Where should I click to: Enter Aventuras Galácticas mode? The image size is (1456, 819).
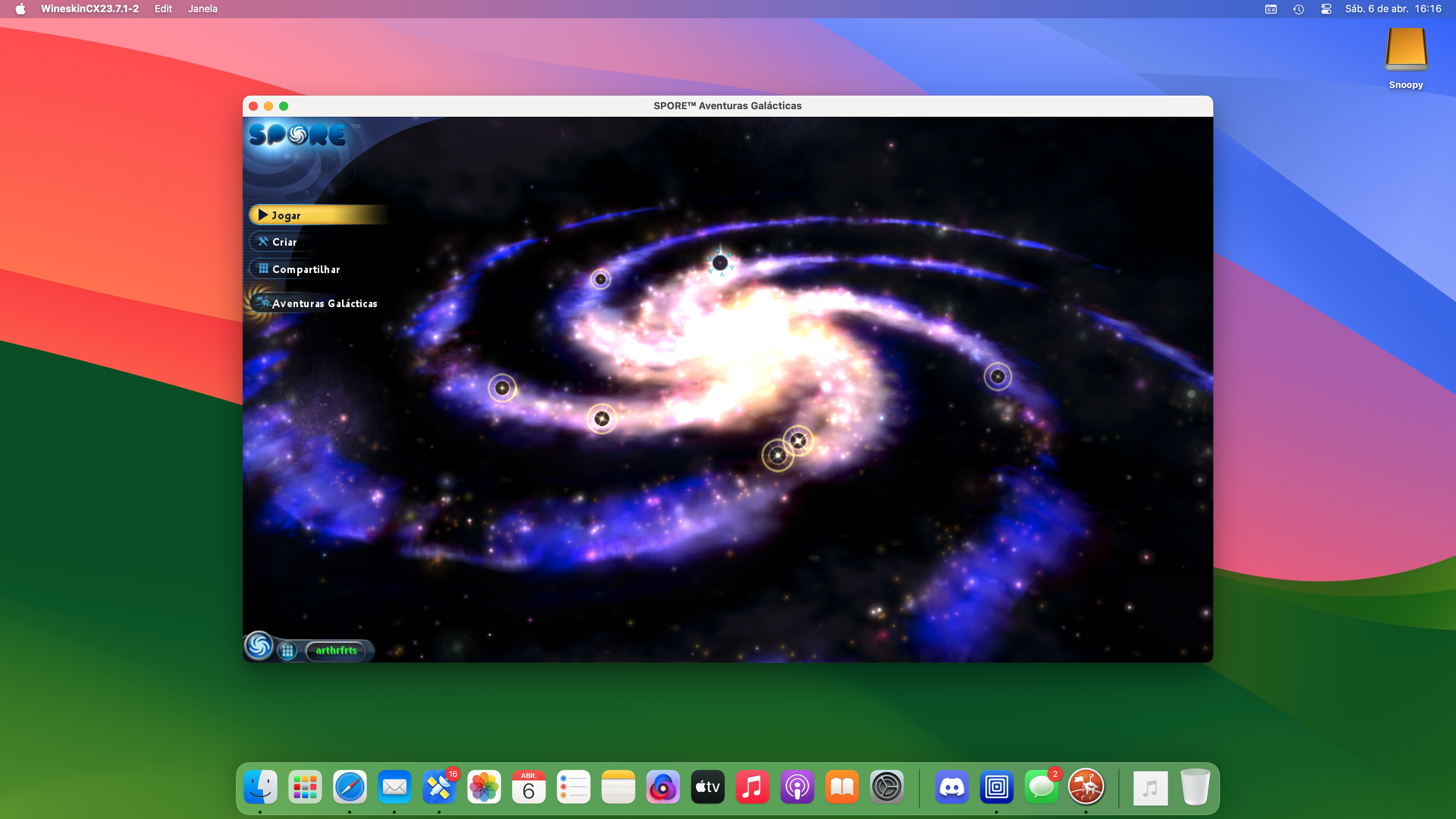point(324,303)
